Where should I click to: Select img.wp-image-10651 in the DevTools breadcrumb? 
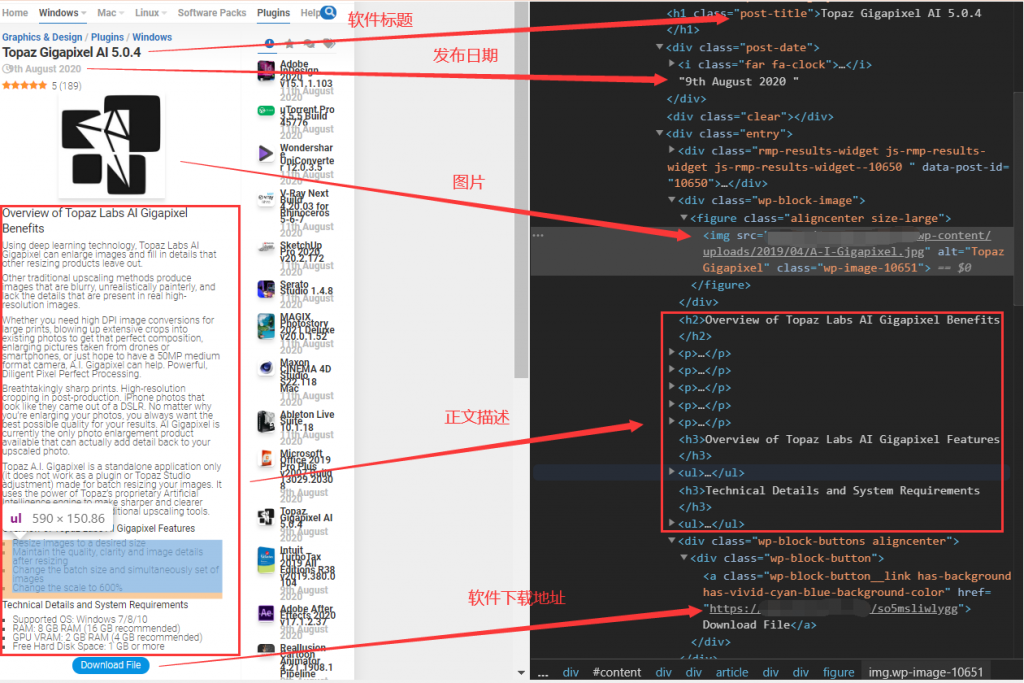pyautogui.click(x=925, y=672)
